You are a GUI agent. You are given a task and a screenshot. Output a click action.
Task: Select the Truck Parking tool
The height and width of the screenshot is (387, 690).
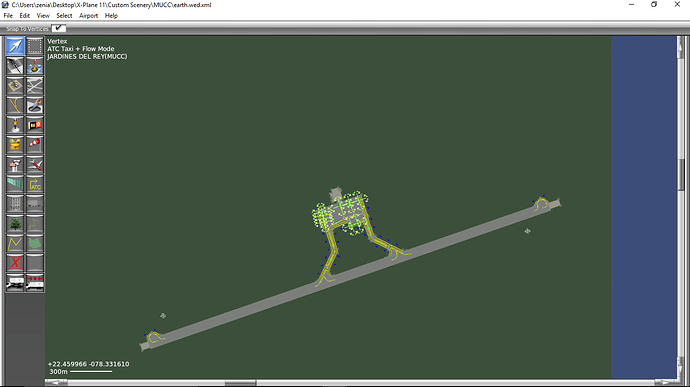15,283
